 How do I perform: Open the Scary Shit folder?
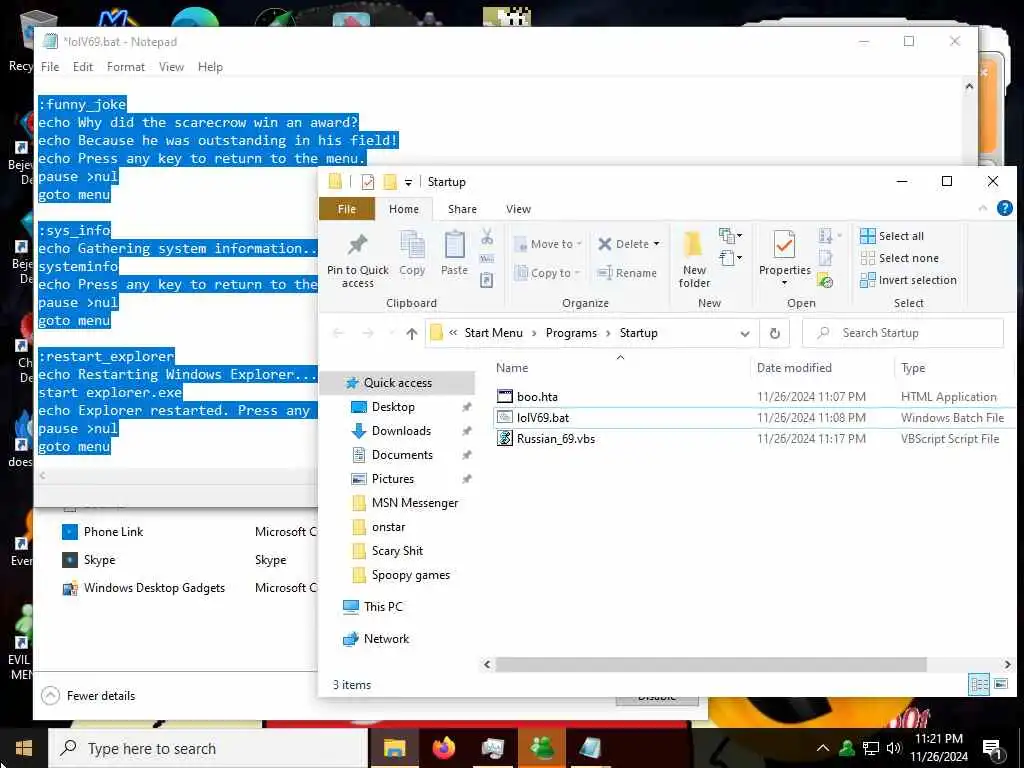click(396, 551)
